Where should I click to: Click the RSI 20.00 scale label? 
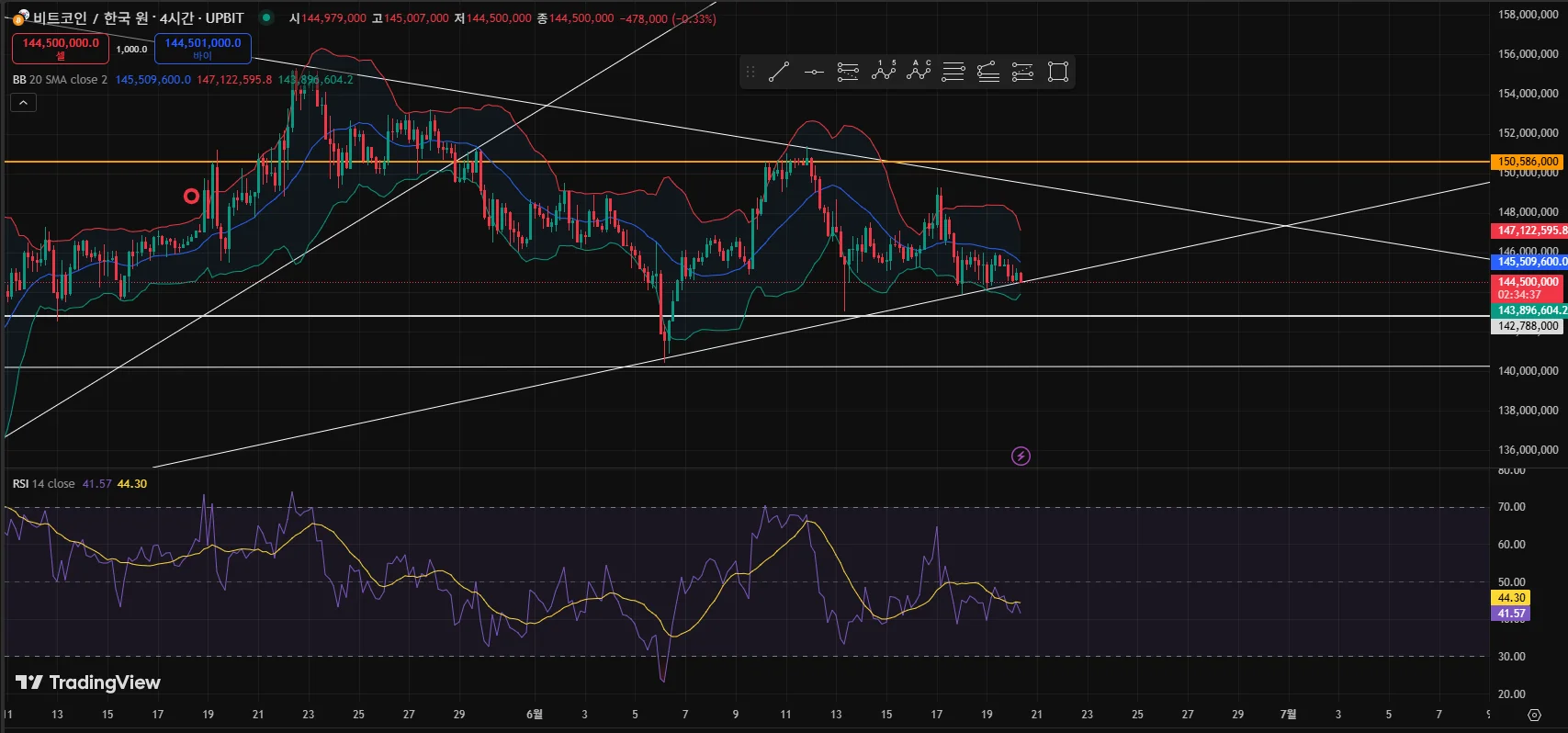1512,694
